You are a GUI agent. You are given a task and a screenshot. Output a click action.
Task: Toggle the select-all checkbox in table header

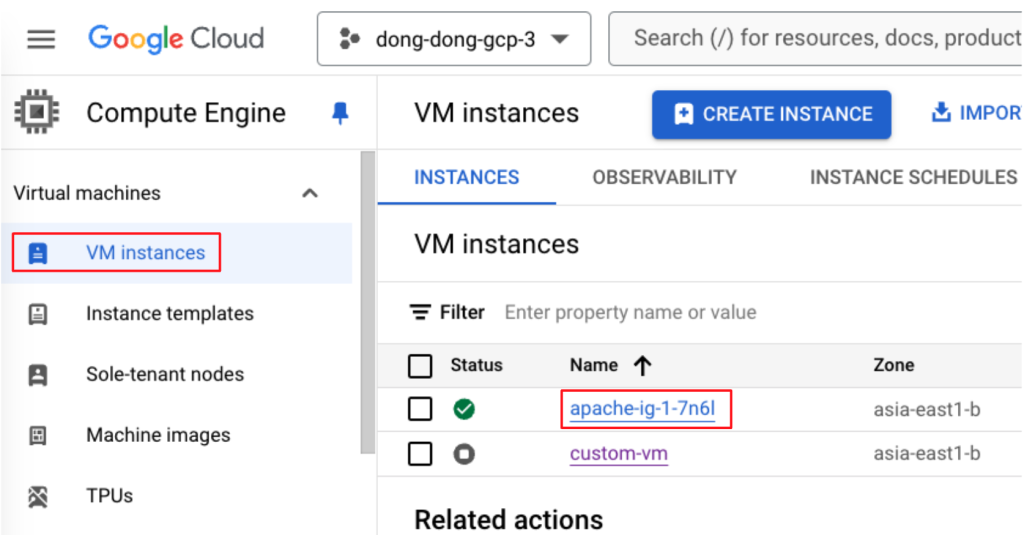[x=420, y=366]
